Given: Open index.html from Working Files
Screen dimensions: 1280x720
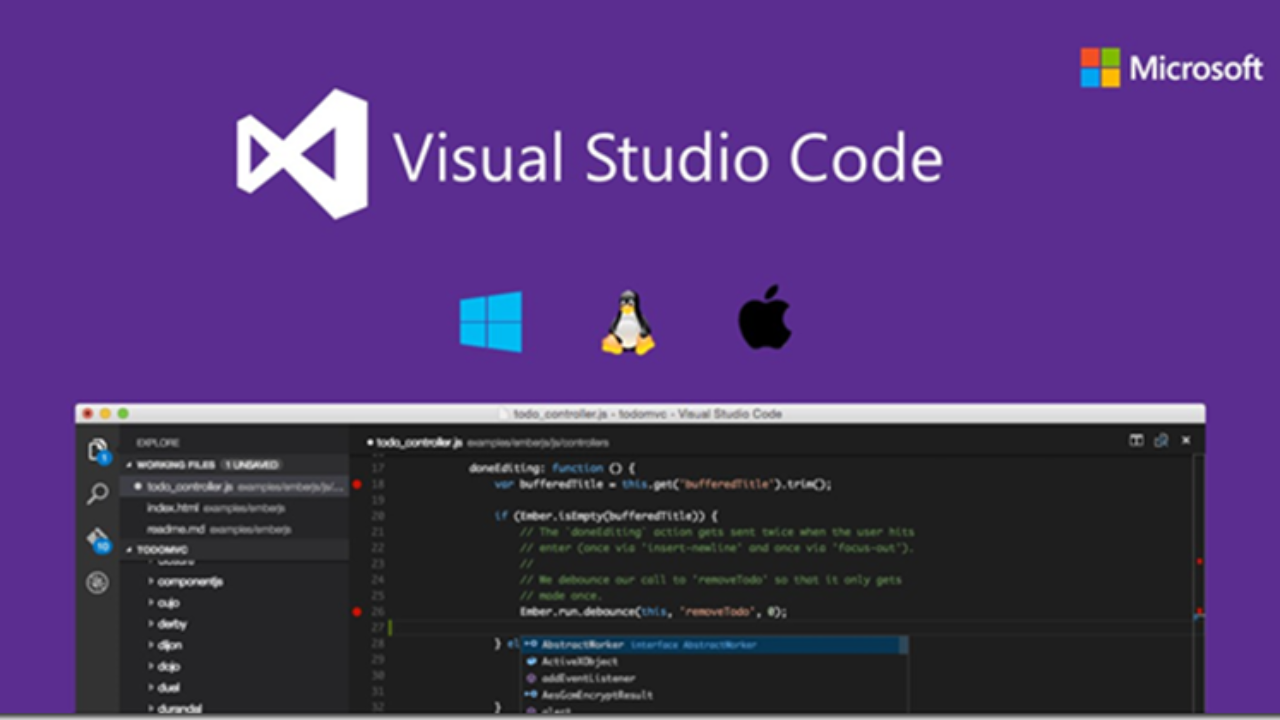Looking at the screenshot, I should [235, 508].
